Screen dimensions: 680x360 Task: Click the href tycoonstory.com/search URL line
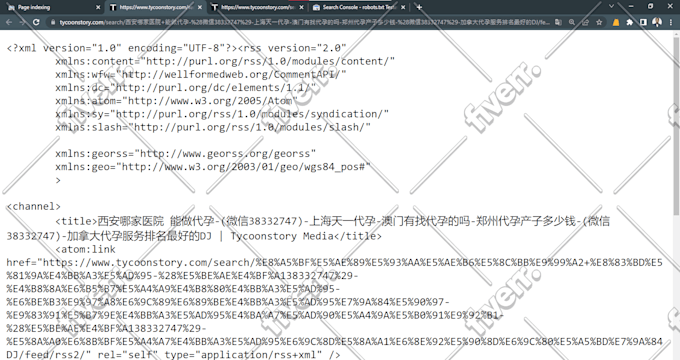(x=334, y=262)
